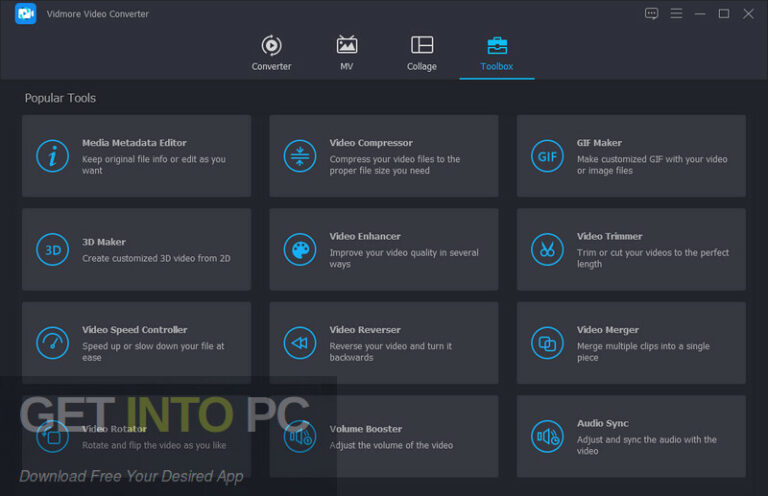Click 'Merge multiple clips' description text
This screenshot has width=768, height=496.
(x=643, y=352)
